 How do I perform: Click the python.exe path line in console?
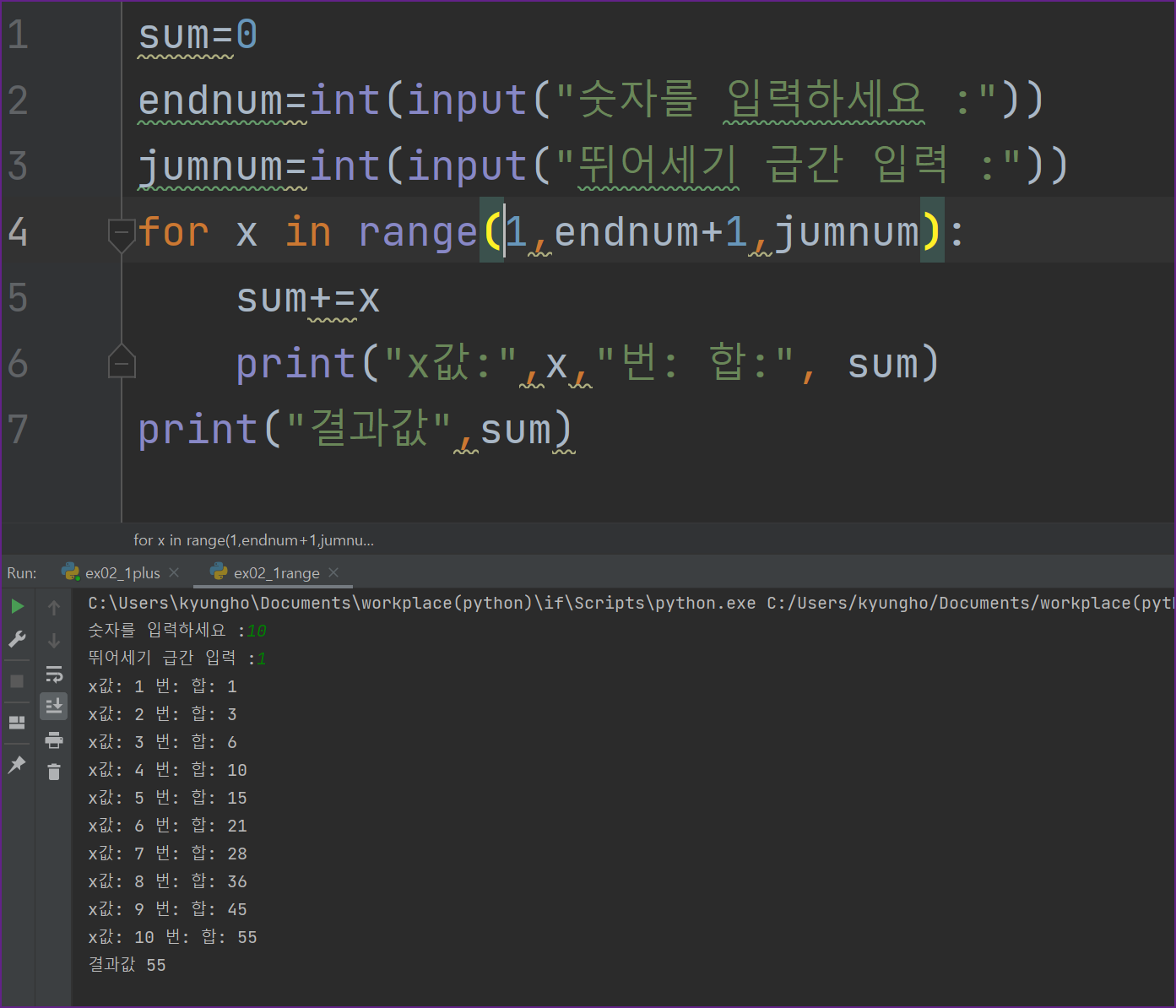pyautogui.click(x=631, y=603)
